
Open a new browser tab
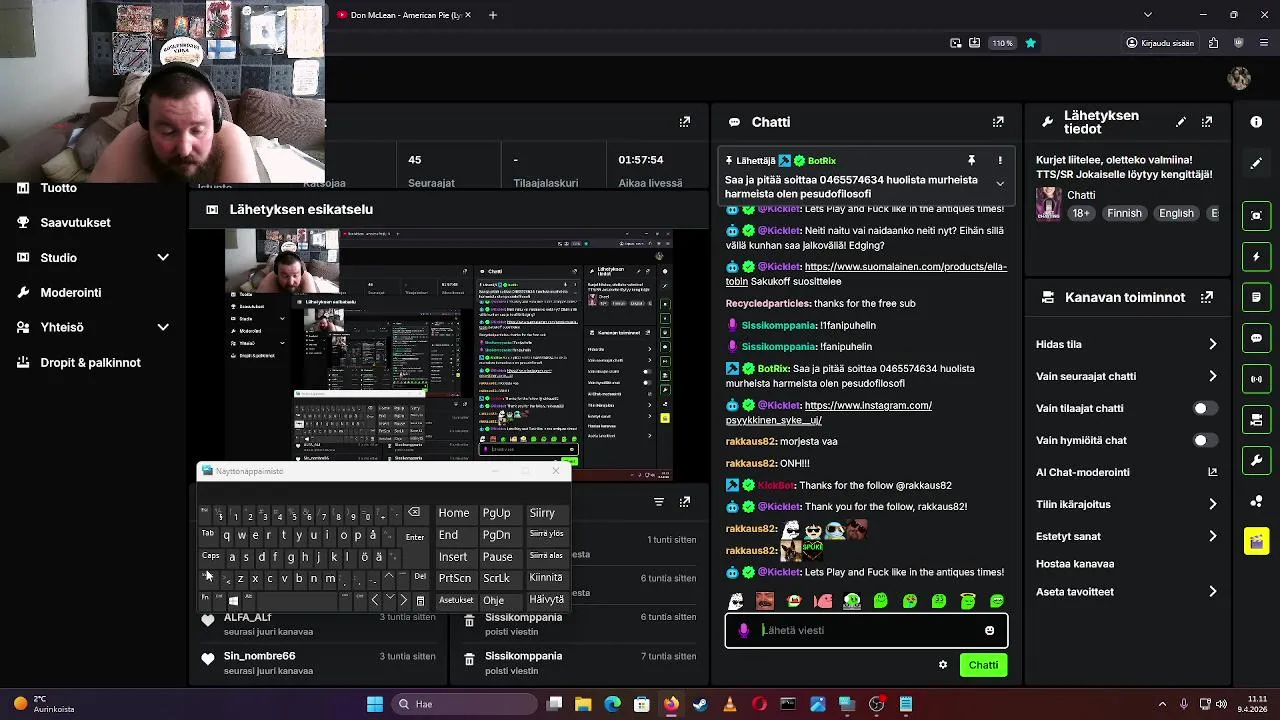point(492,15)
